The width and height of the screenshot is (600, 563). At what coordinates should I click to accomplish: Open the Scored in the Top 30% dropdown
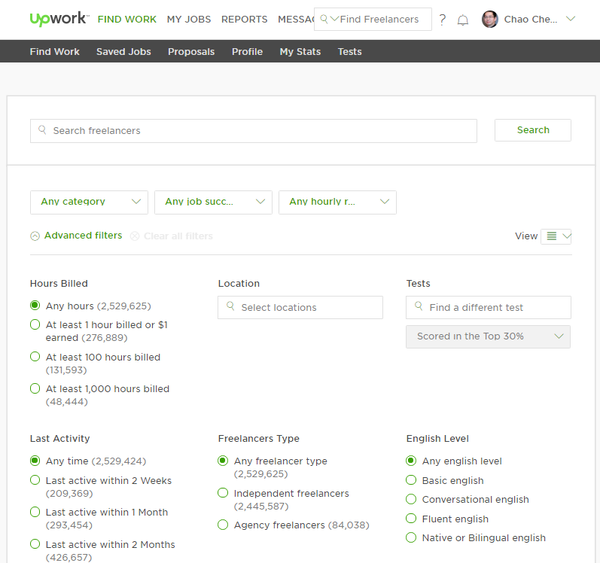pos(488,337)
